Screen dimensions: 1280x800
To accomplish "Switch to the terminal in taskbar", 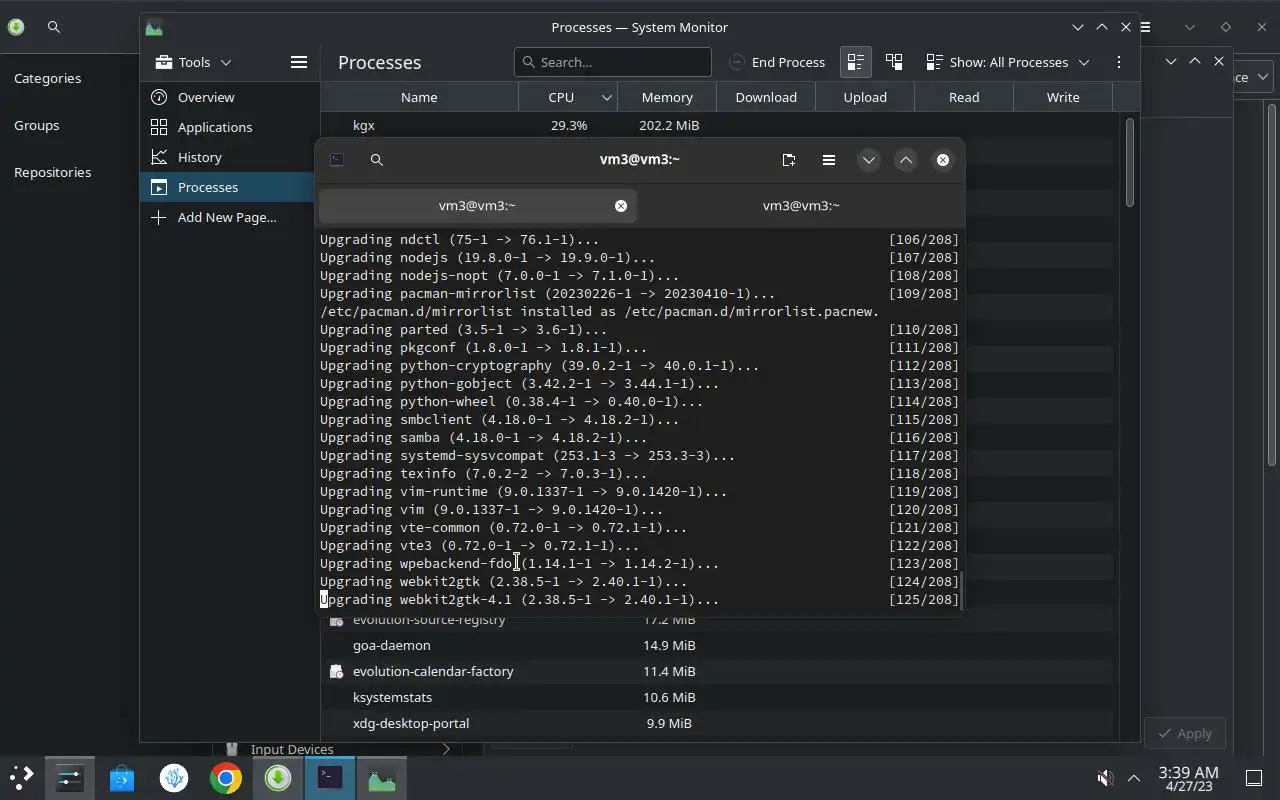I will coord(330,777).
